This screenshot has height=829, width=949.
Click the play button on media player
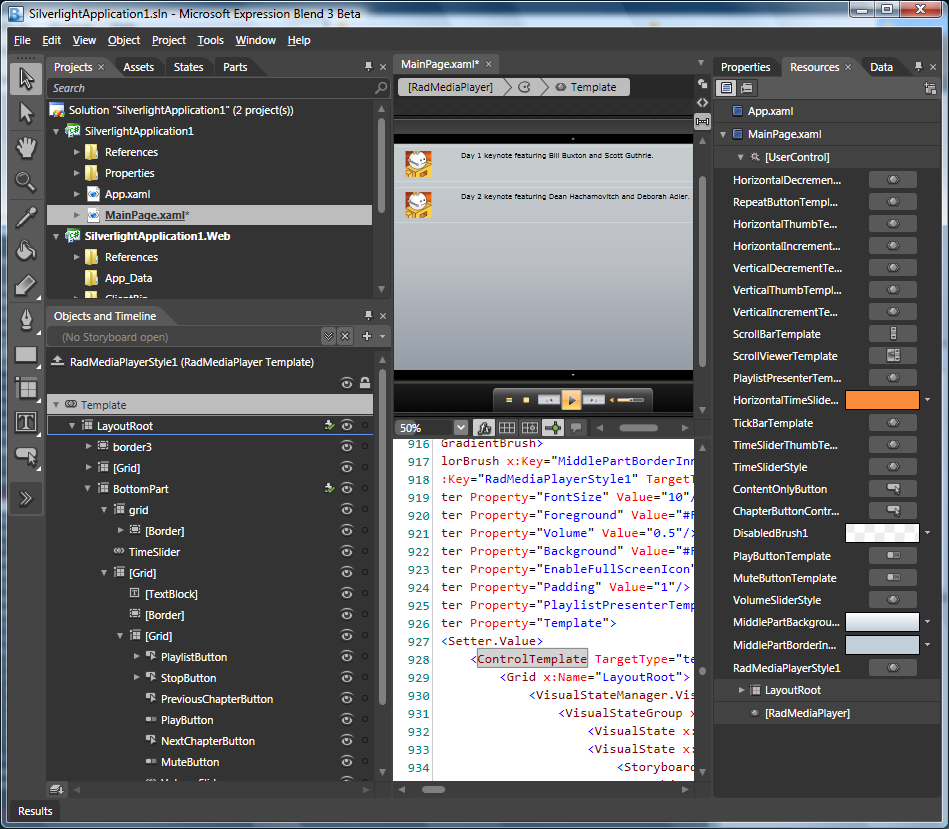coord(571,400)
